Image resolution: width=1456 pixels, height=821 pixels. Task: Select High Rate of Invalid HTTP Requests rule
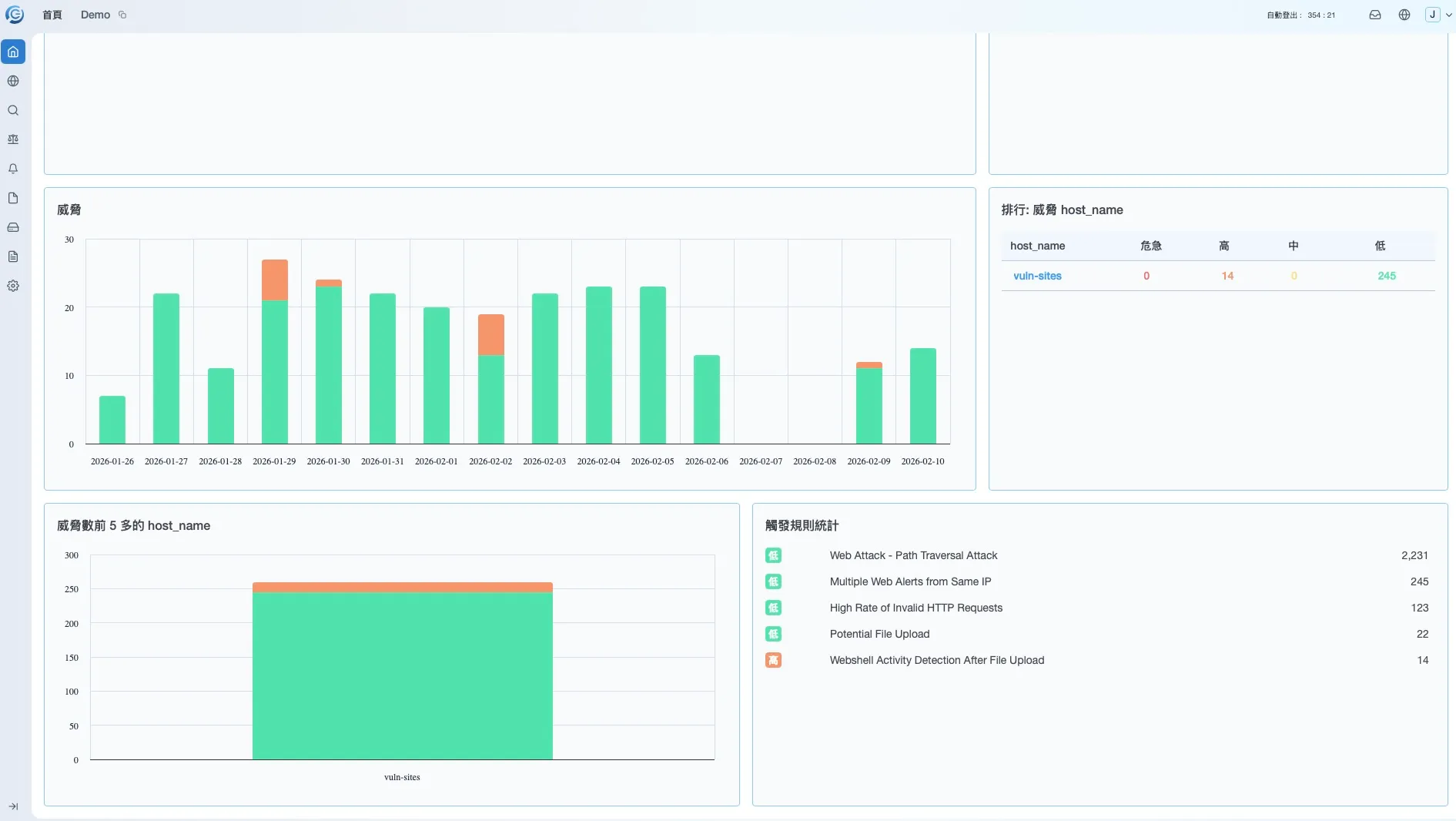916,608
